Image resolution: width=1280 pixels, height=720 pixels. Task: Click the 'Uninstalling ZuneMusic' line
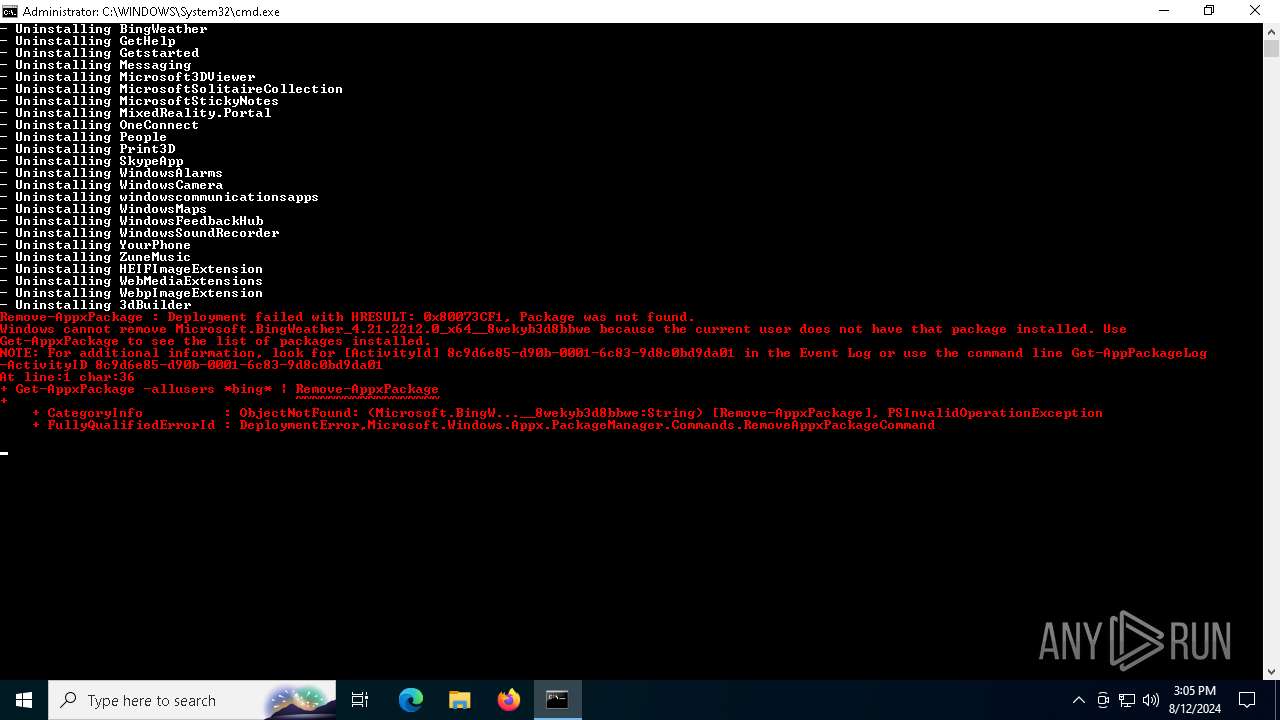(96, 257)
